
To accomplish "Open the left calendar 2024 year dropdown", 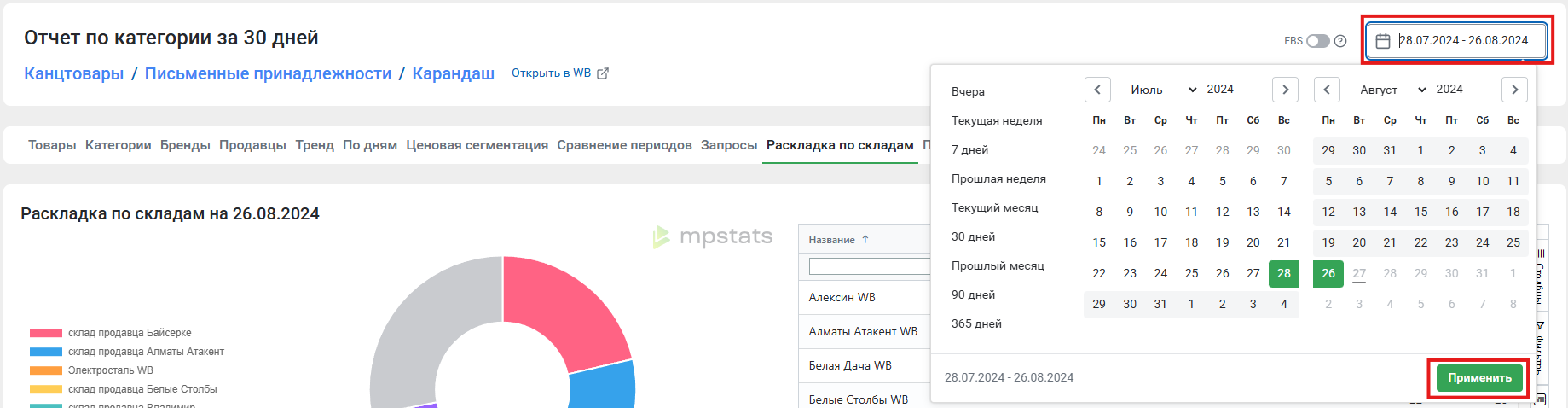I will [x=1220, y=90].
